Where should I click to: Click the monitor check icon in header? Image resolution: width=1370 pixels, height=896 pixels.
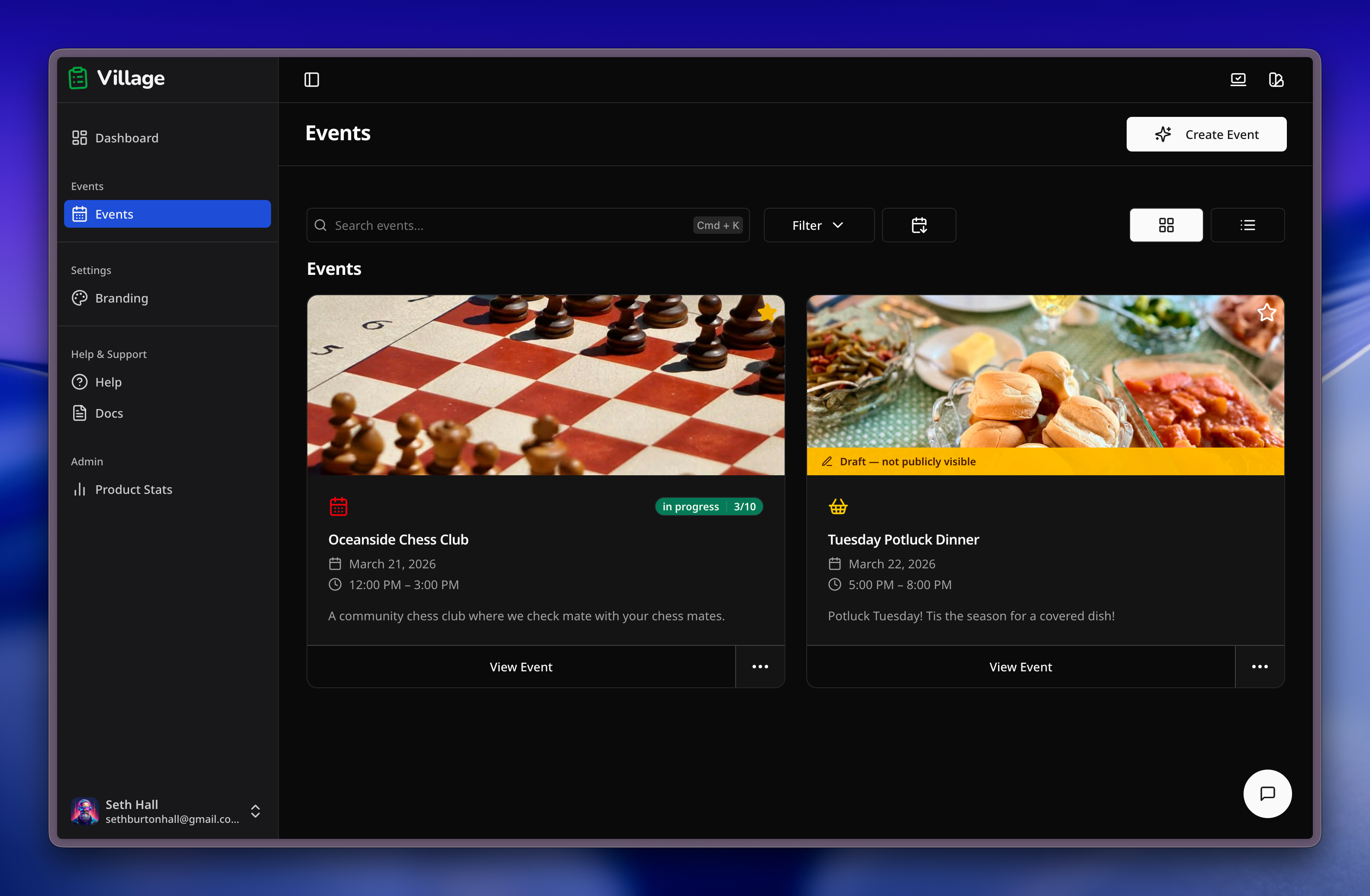coord(1238,79)
